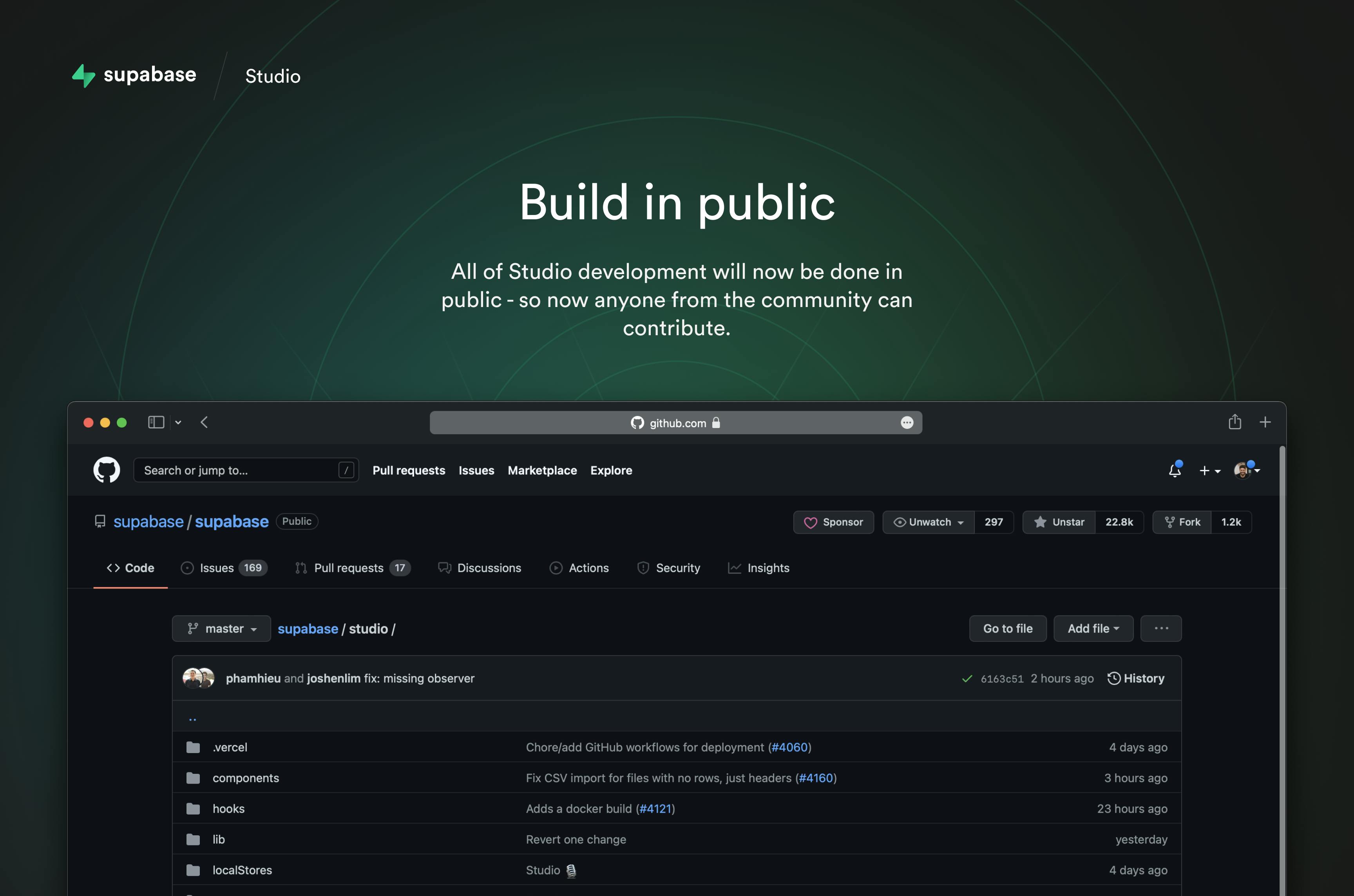Open Explore in the top navigation
Viewport: 1354px width, 896px height.
611,470
